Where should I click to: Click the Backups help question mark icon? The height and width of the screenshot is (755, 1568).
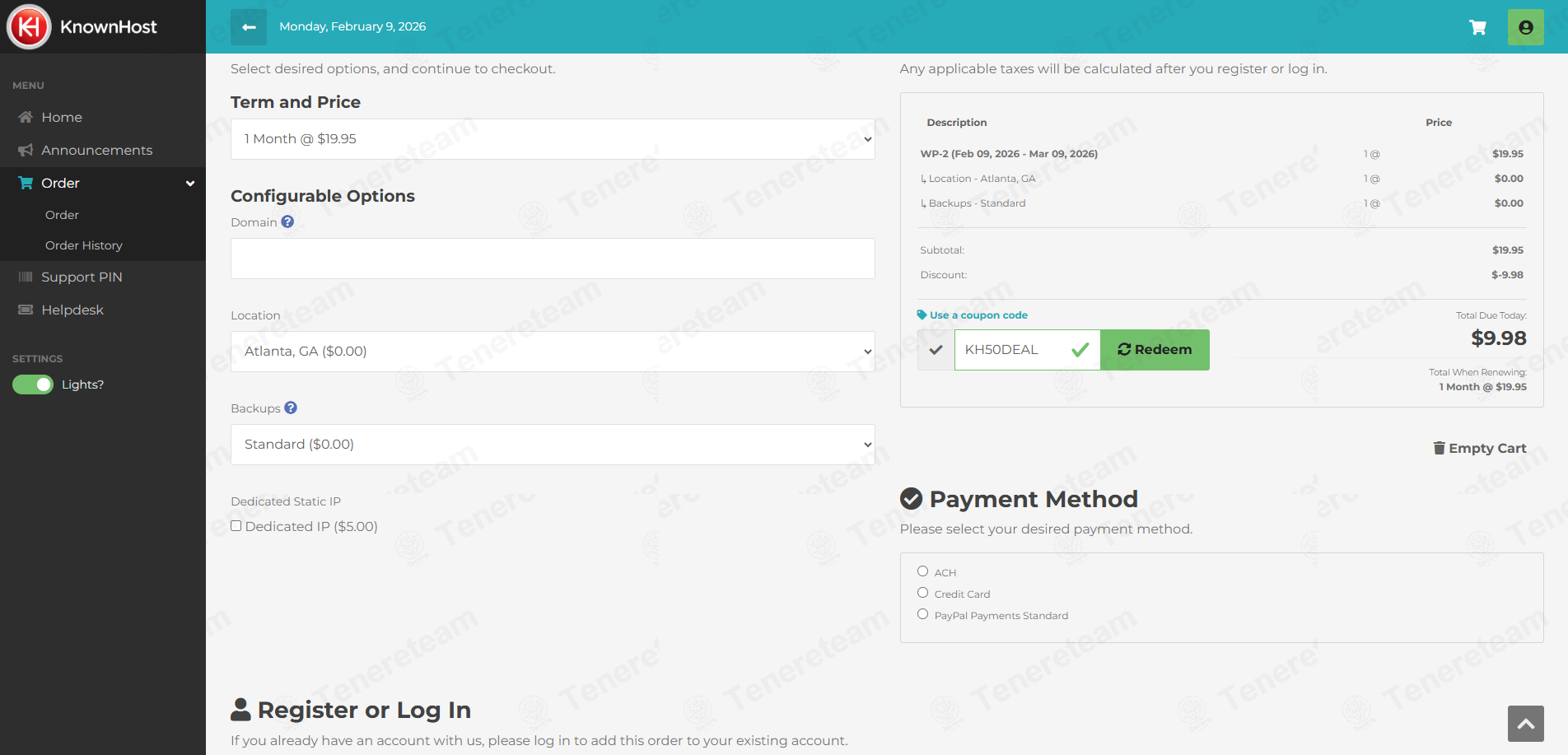coord(291,408)
